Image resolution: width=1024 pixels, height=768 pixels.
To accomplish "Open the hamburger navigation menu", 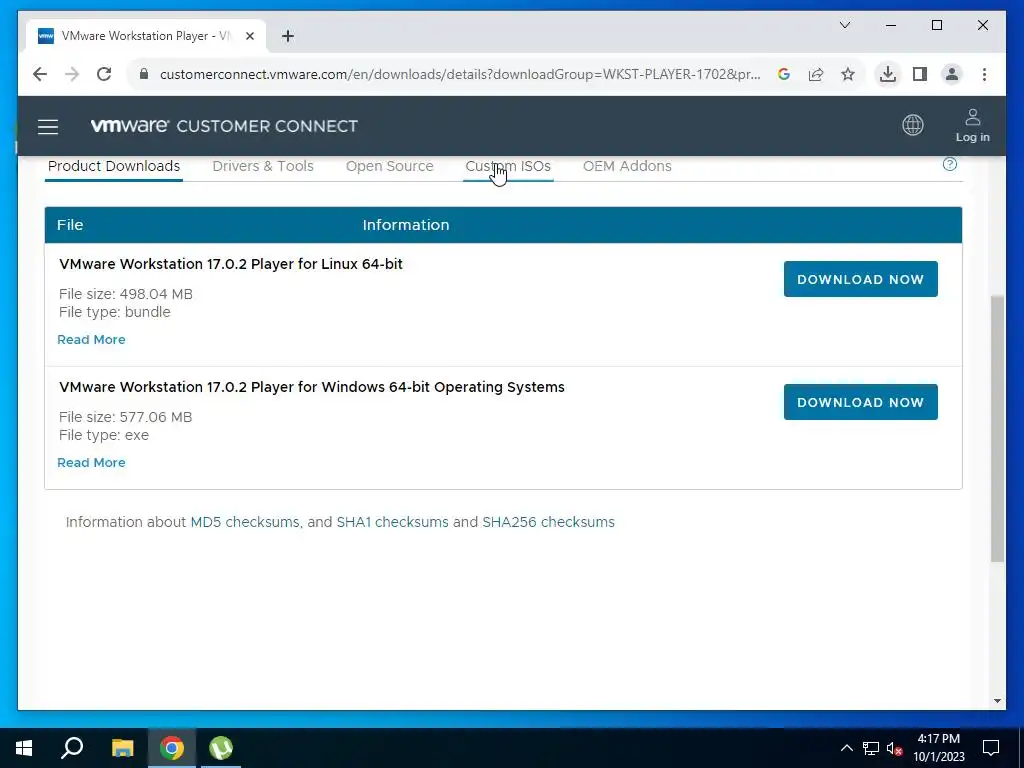I will 48,126.
